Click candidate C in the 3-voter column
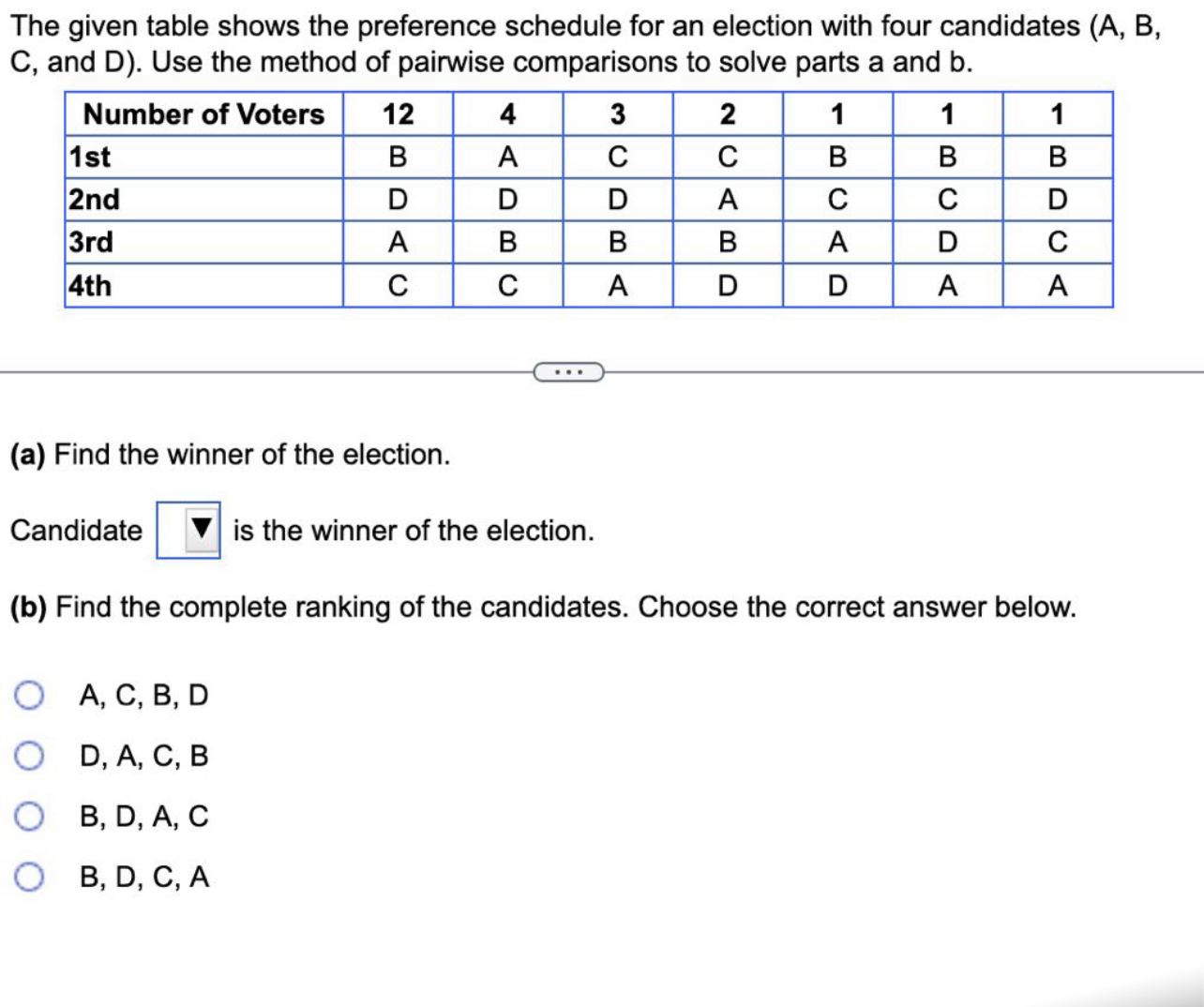This screenshot has width=1204, height=1007. point(617,158)
